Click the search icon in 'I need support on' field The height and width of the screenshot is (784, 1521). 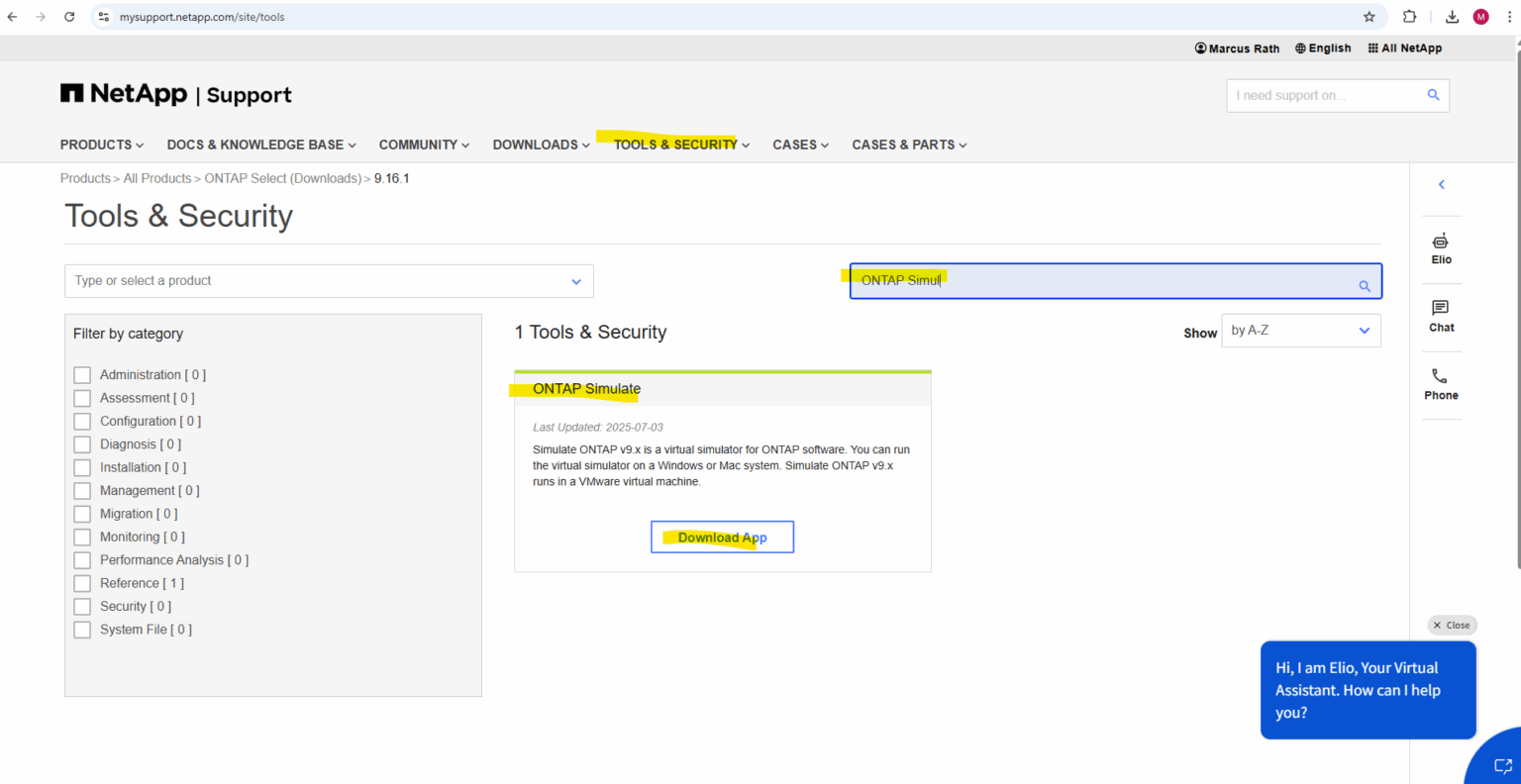(1433, 95)
